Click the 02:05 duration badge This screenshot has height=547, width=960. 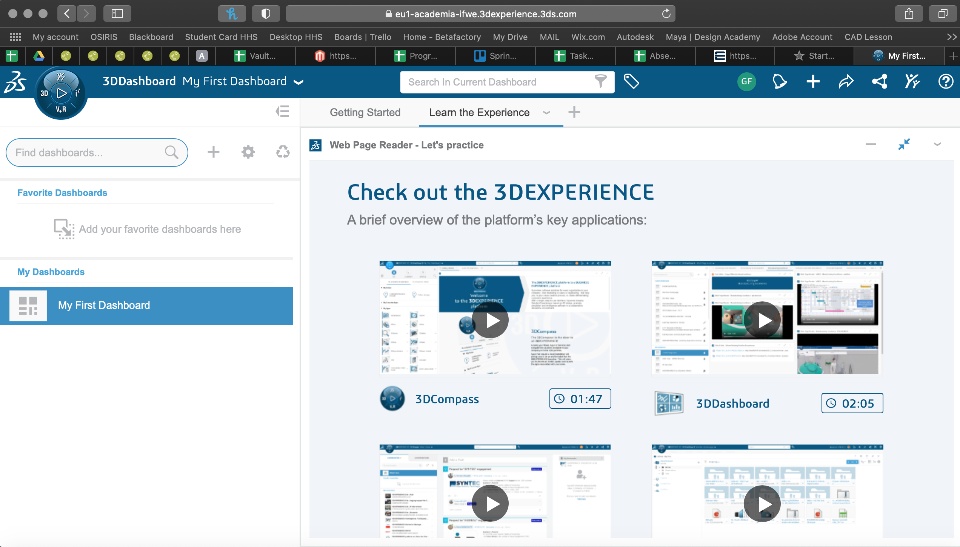(x=852, y=403)
